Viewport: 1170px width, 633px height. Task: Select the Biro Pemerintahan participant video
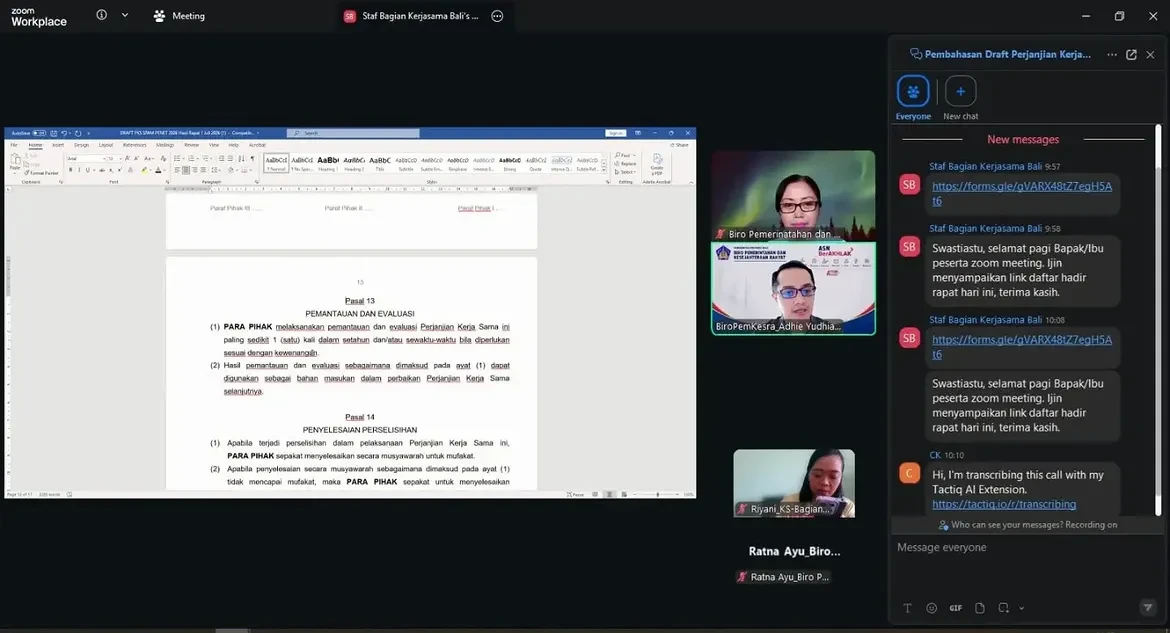click(x=793, y=196)
